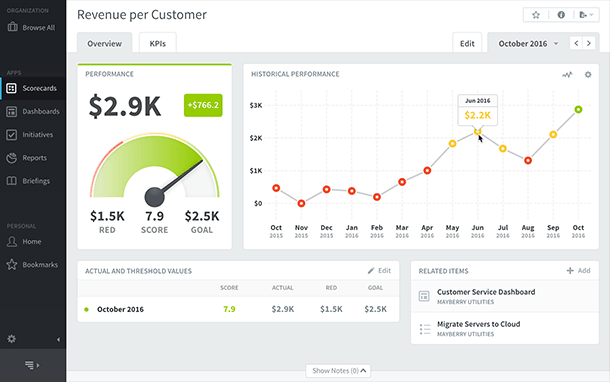Click actual value $2.9K in table
This screenshot has width=610, height=382.
[283, 309]
